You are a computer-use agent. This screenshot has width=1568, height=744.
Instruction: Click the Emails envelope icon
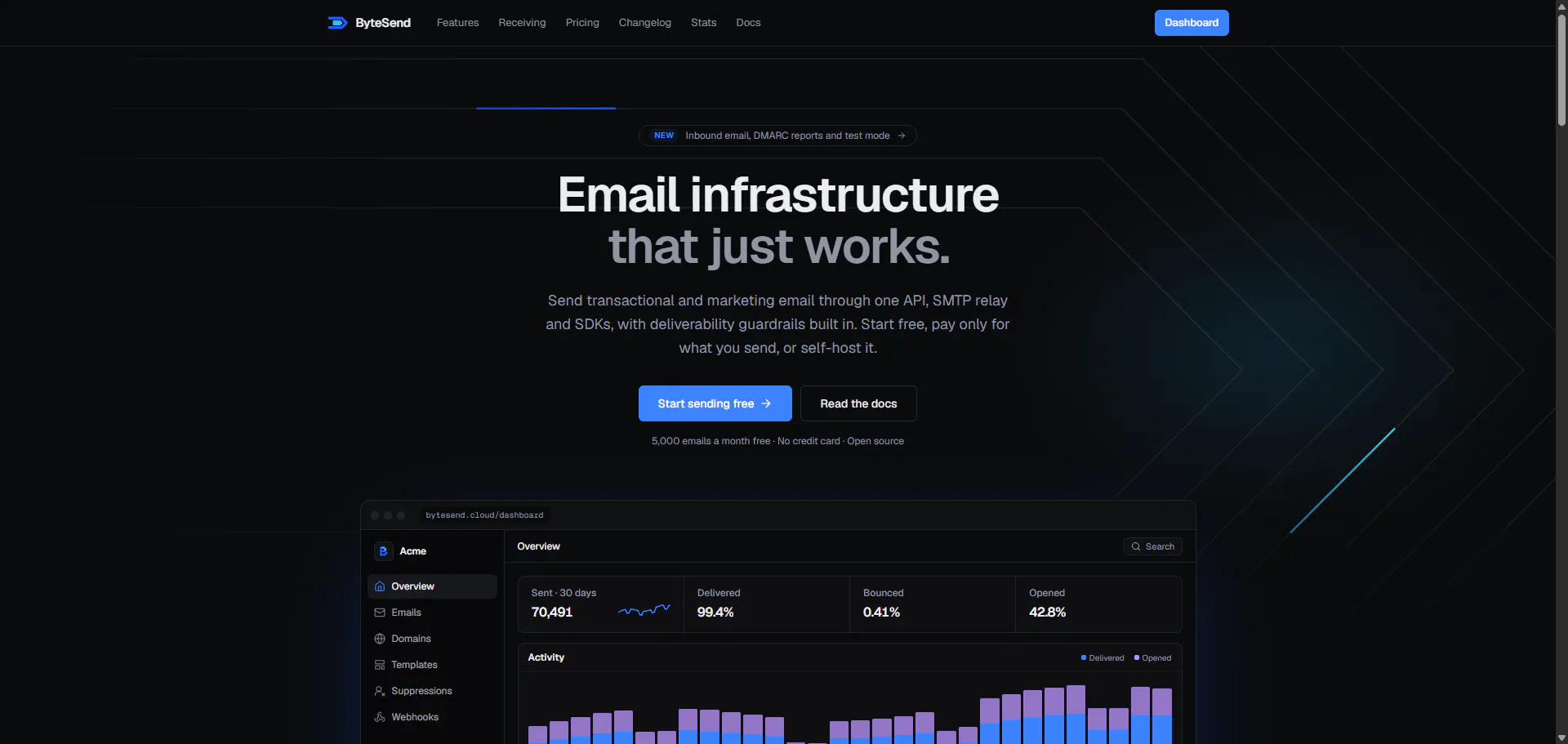click(380, 613)
